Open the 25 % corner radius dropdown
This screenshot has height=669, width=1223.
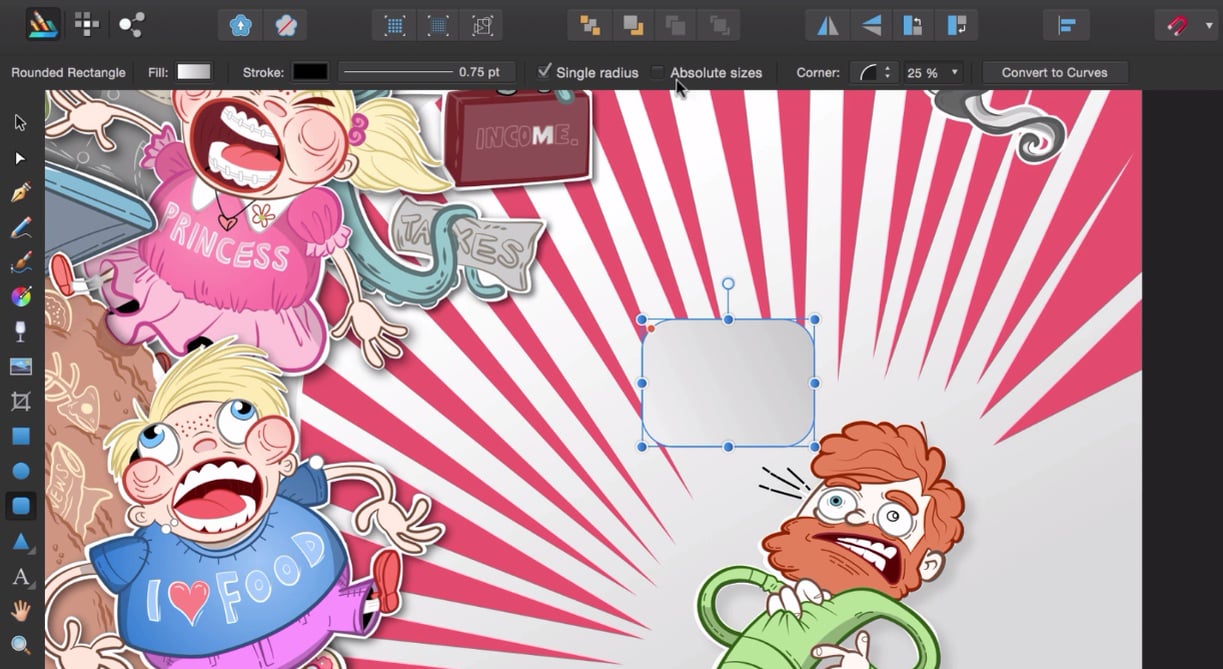coord(934,72)
